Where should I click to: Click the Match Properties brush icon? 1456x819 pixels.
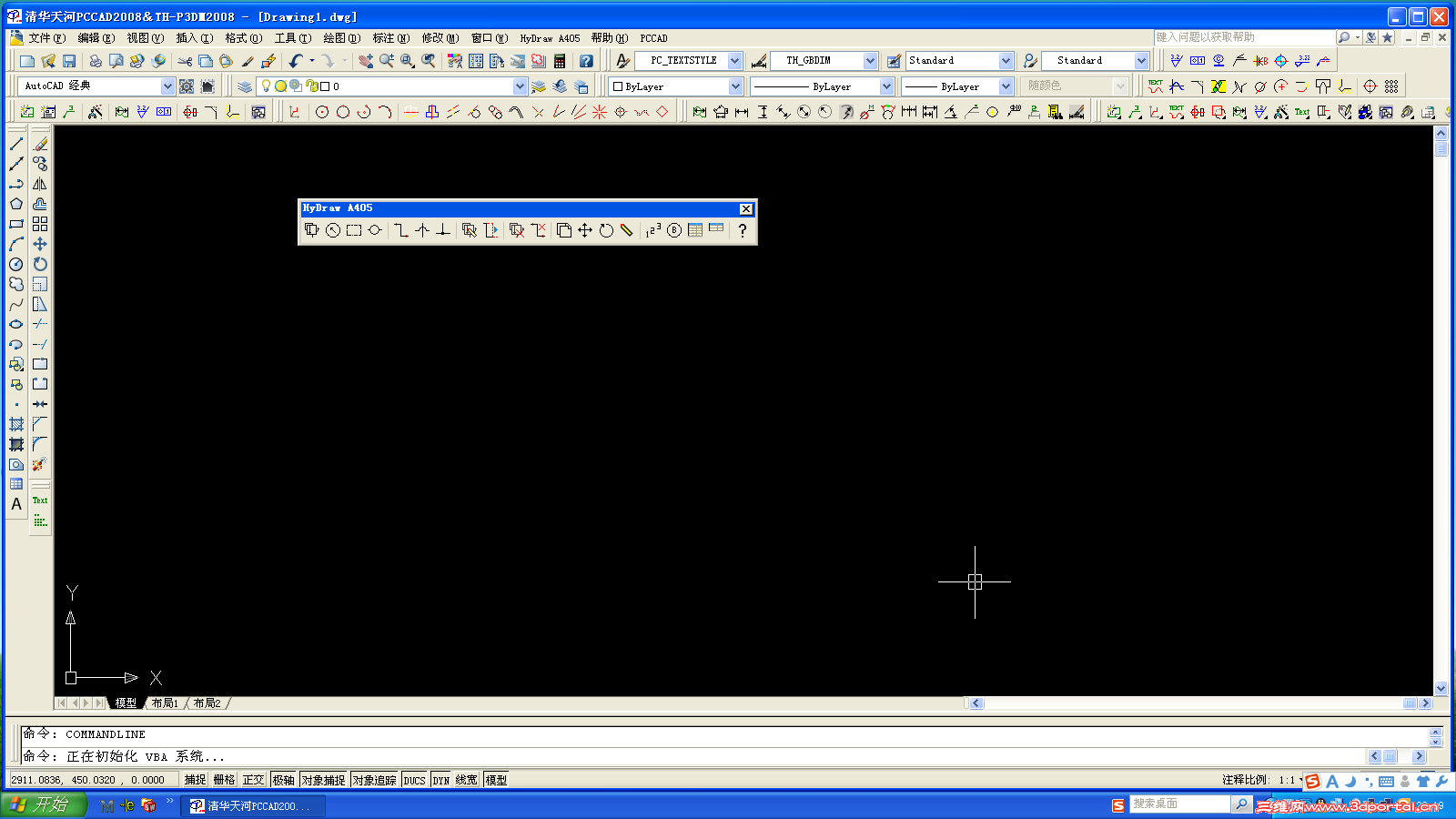pos(248,61)
